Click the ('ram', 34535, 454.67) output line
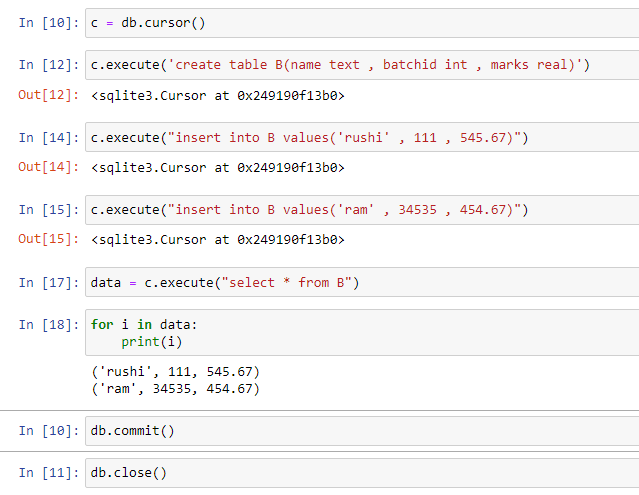 (175, 389)
